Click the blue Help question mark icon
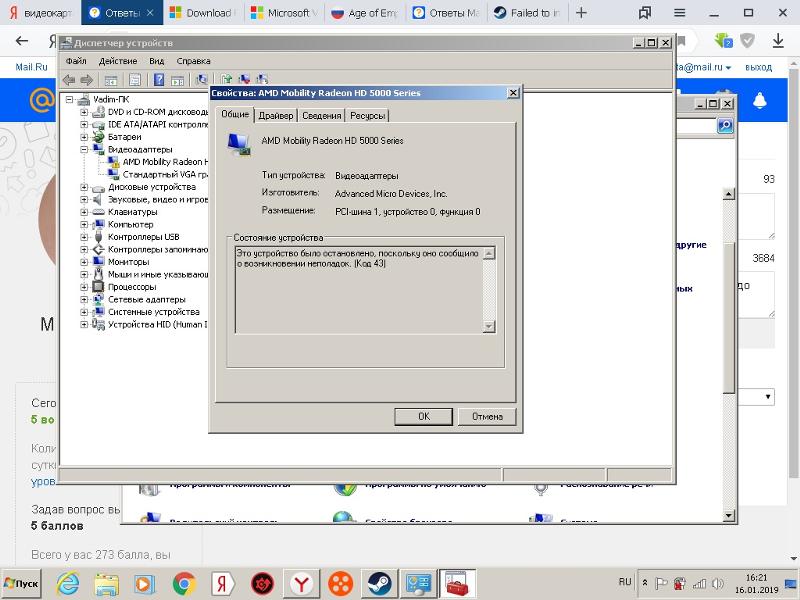This screenshot has height=600, width=800. point(159,80)
